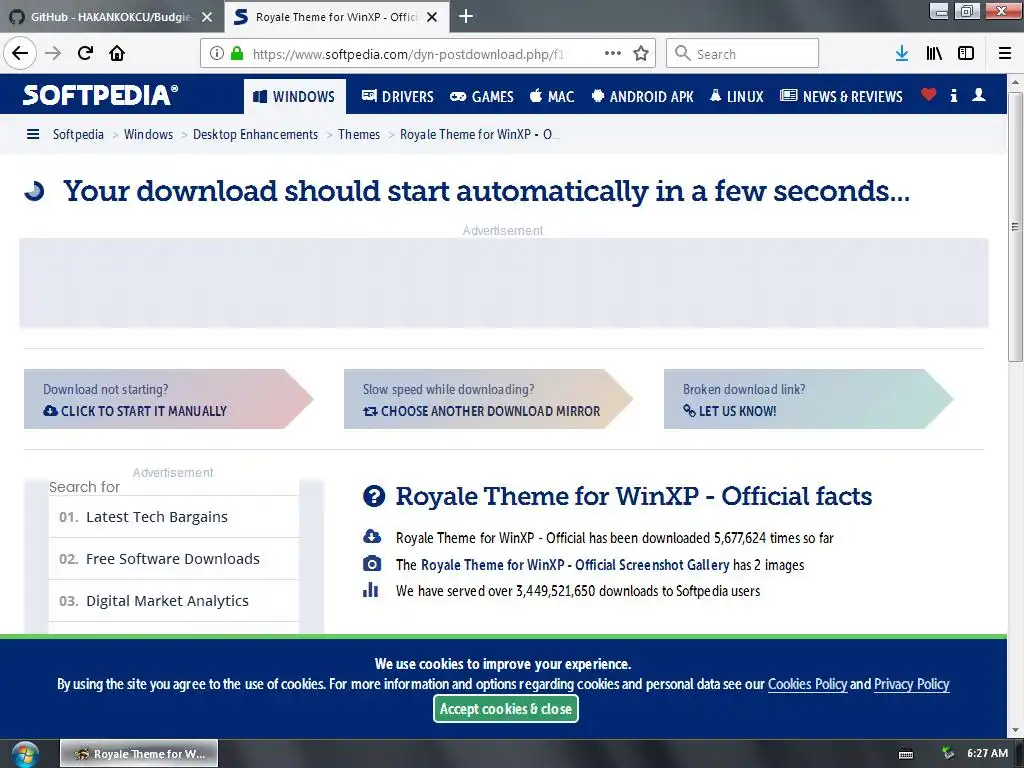Click the camera icon beside Screenshot Gallery
This screenshot has height=768, width=1024.
[x=372, y=563]
